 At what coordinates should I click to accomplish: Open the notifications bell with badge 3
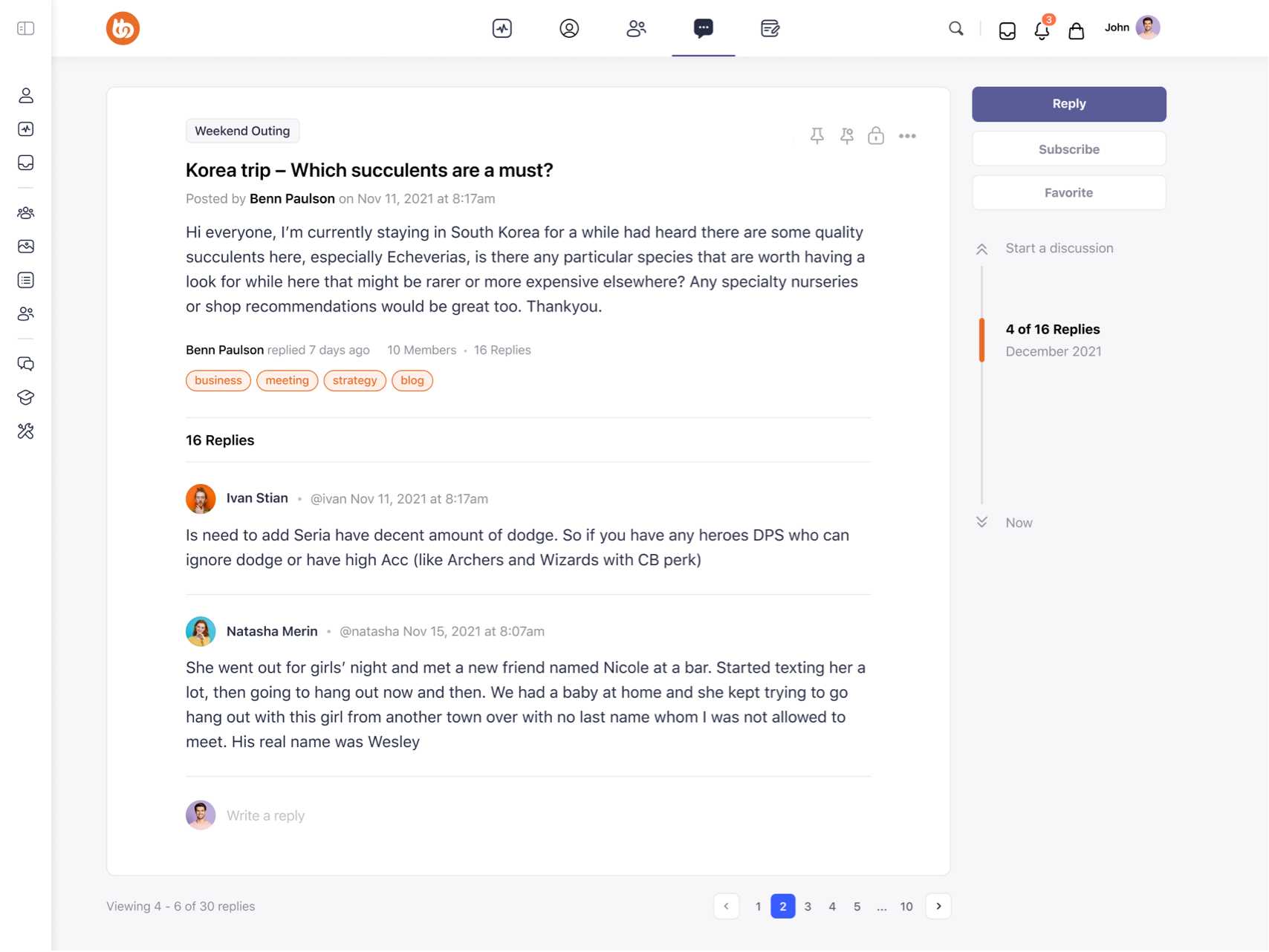click(1041, 30)
